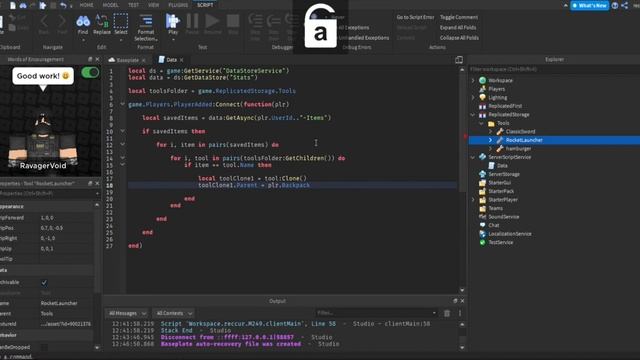The width and height of the screenshot is (640, 360).
Task: Select the SoundService item in Explorer
Action: point(504,217)
